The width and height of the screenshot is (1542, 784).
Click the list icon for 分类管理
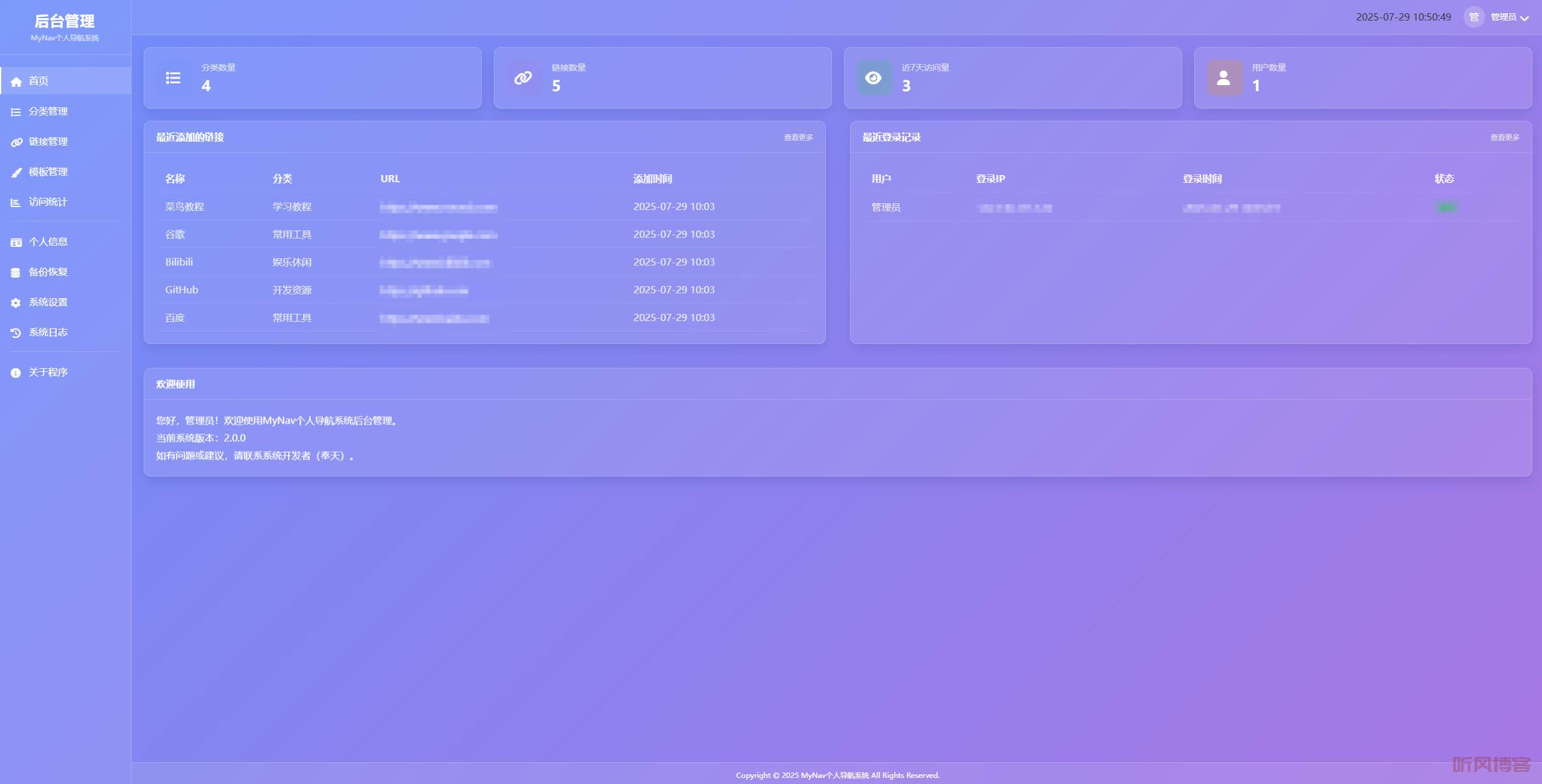pos(16,112)
